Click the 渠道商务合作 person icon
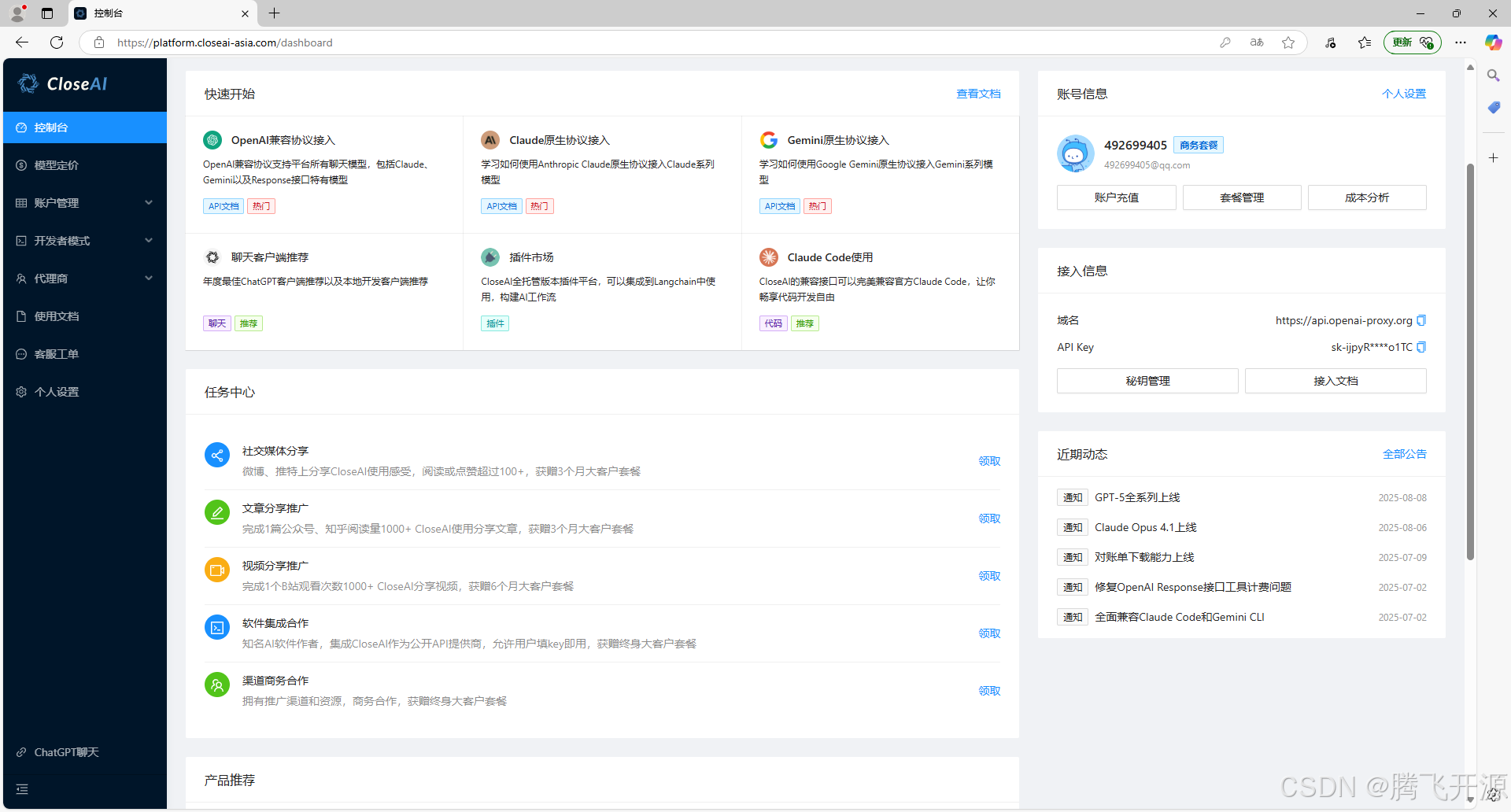The width and height of the screenshot is (1511, 812). (217, 685)
